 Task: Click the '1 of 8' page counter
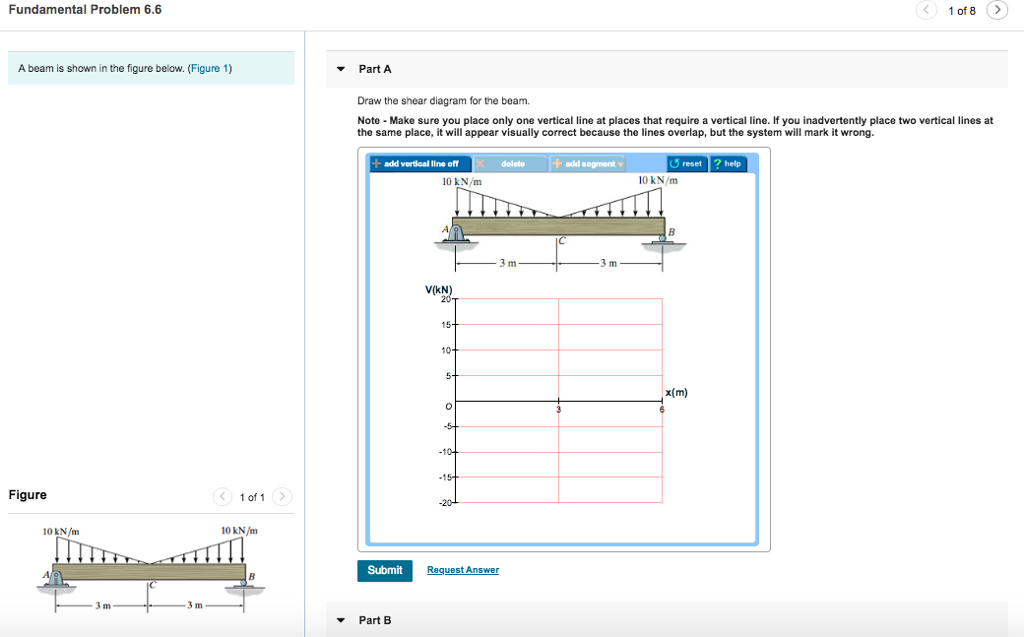(x=961, y=10)
